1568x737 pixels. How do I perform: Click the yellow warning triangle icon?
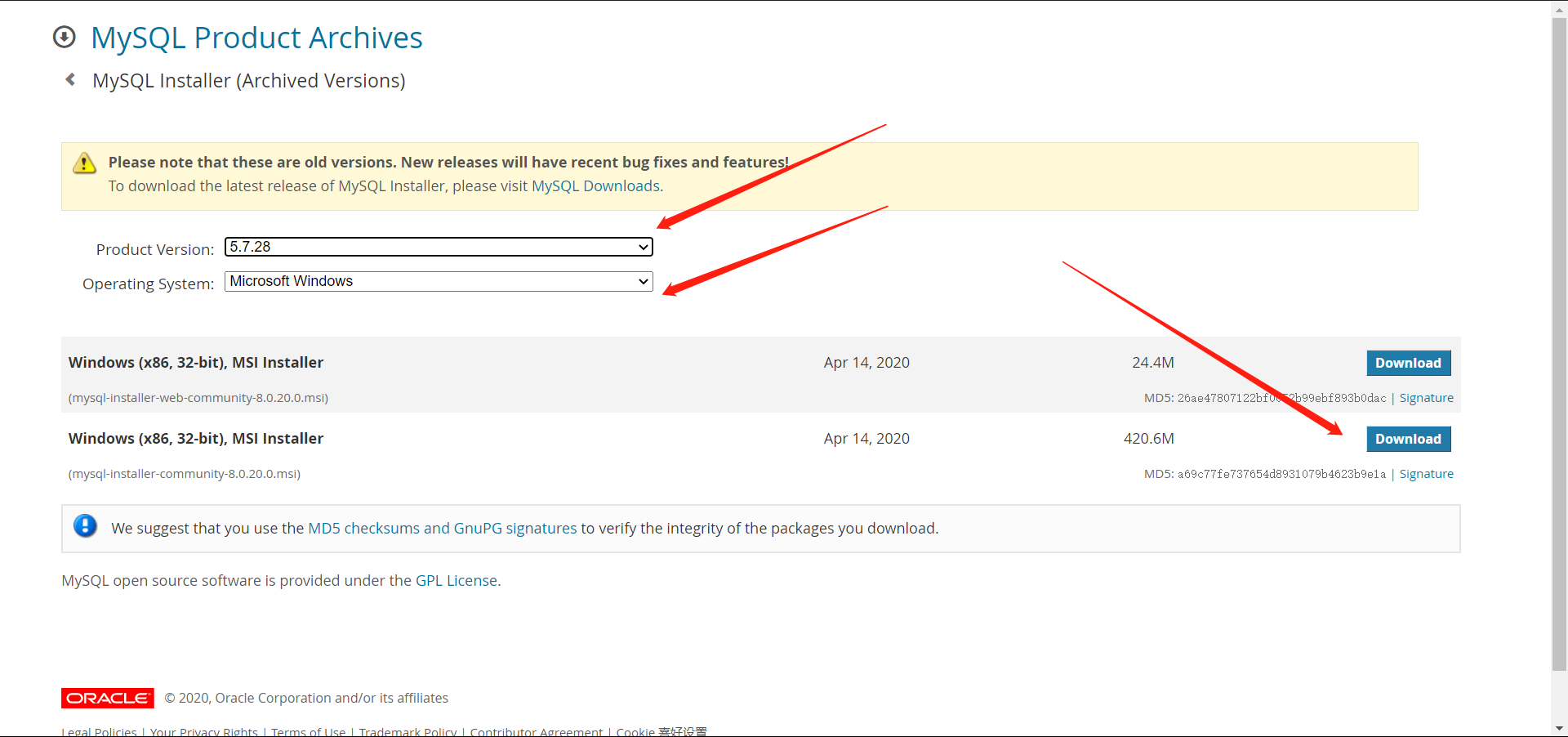[84, 163]
